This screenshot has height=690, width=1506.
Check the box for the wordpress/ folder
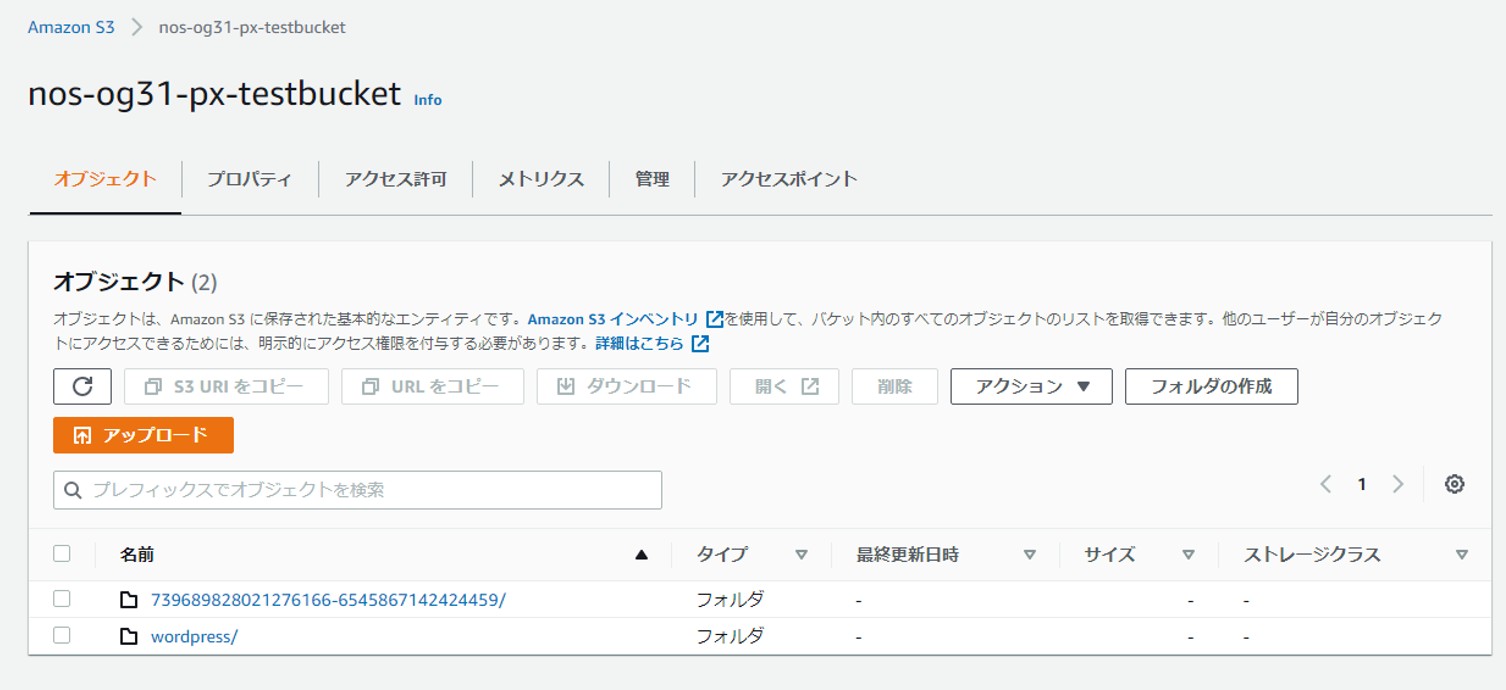pos(62,635)
